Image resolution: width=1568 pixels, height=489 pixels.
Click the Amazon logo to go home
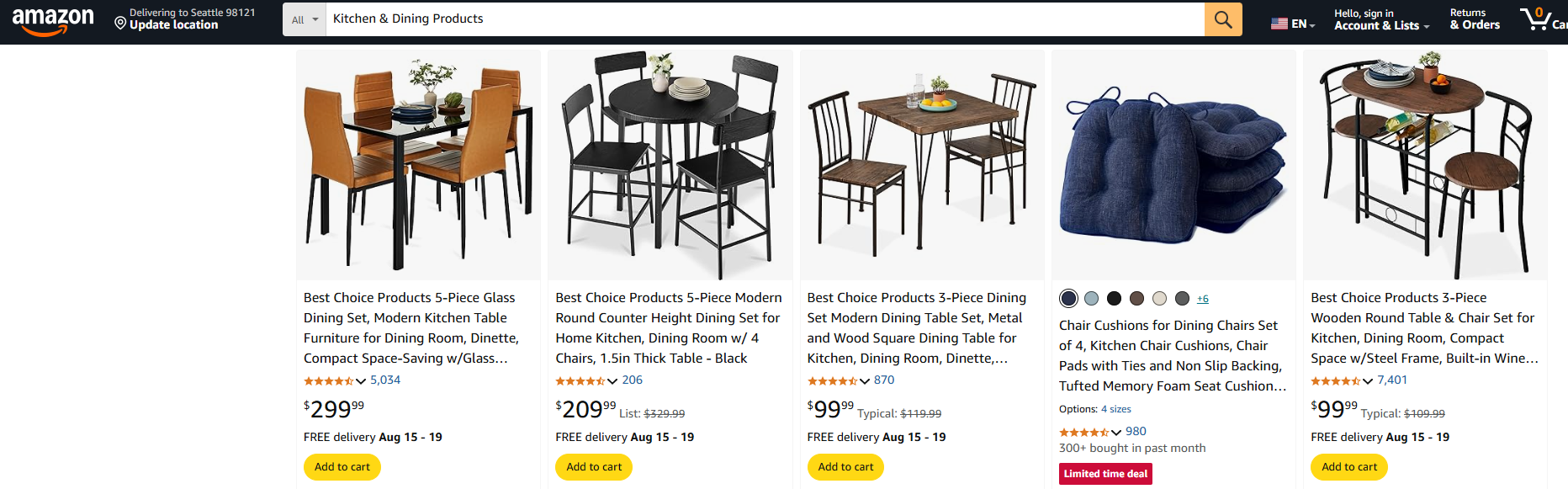point(52,19)
